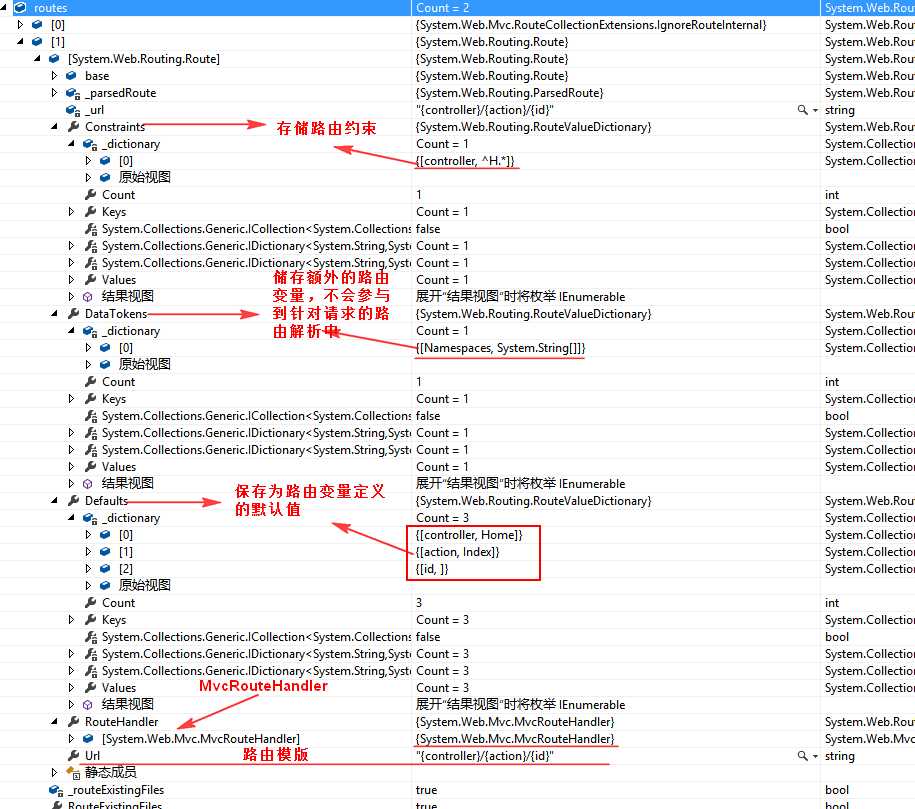Screen dimensions: 915x809
Task: Click the Count wrench icon under Constraints
Action: pos(90,194)
